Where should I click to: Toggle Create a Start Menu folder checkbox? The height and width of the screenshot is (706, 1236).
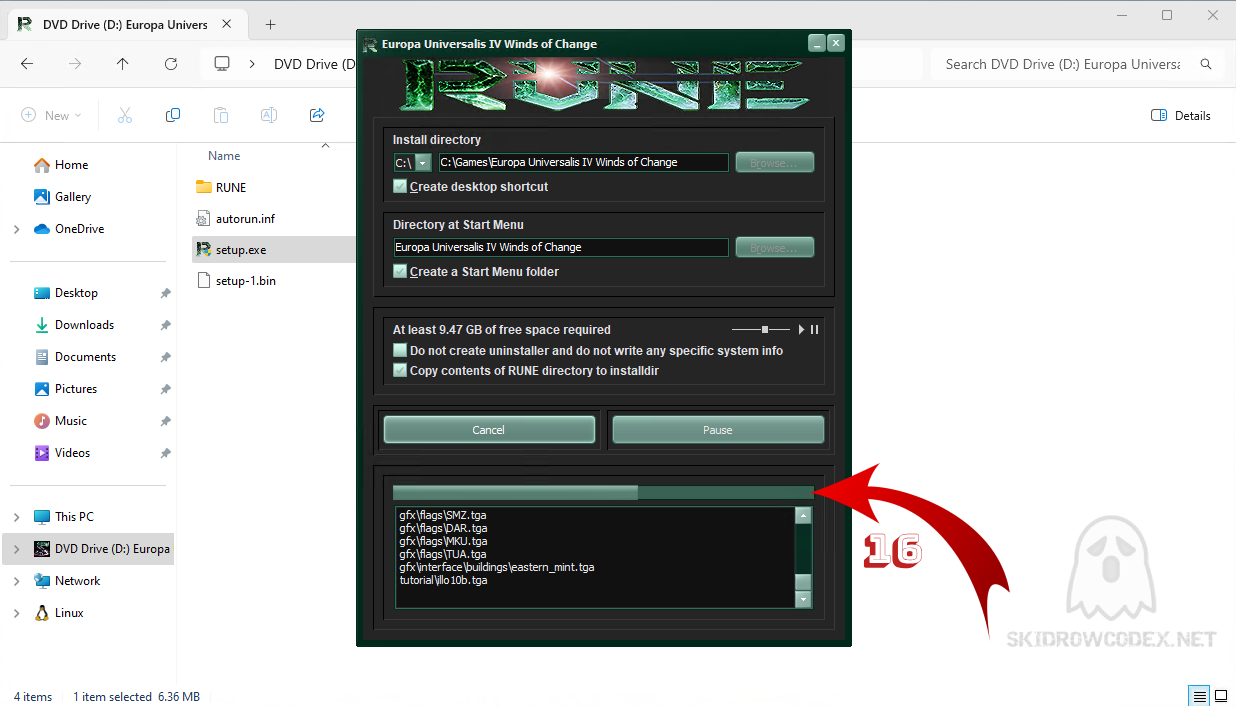(x=400, y=271)
